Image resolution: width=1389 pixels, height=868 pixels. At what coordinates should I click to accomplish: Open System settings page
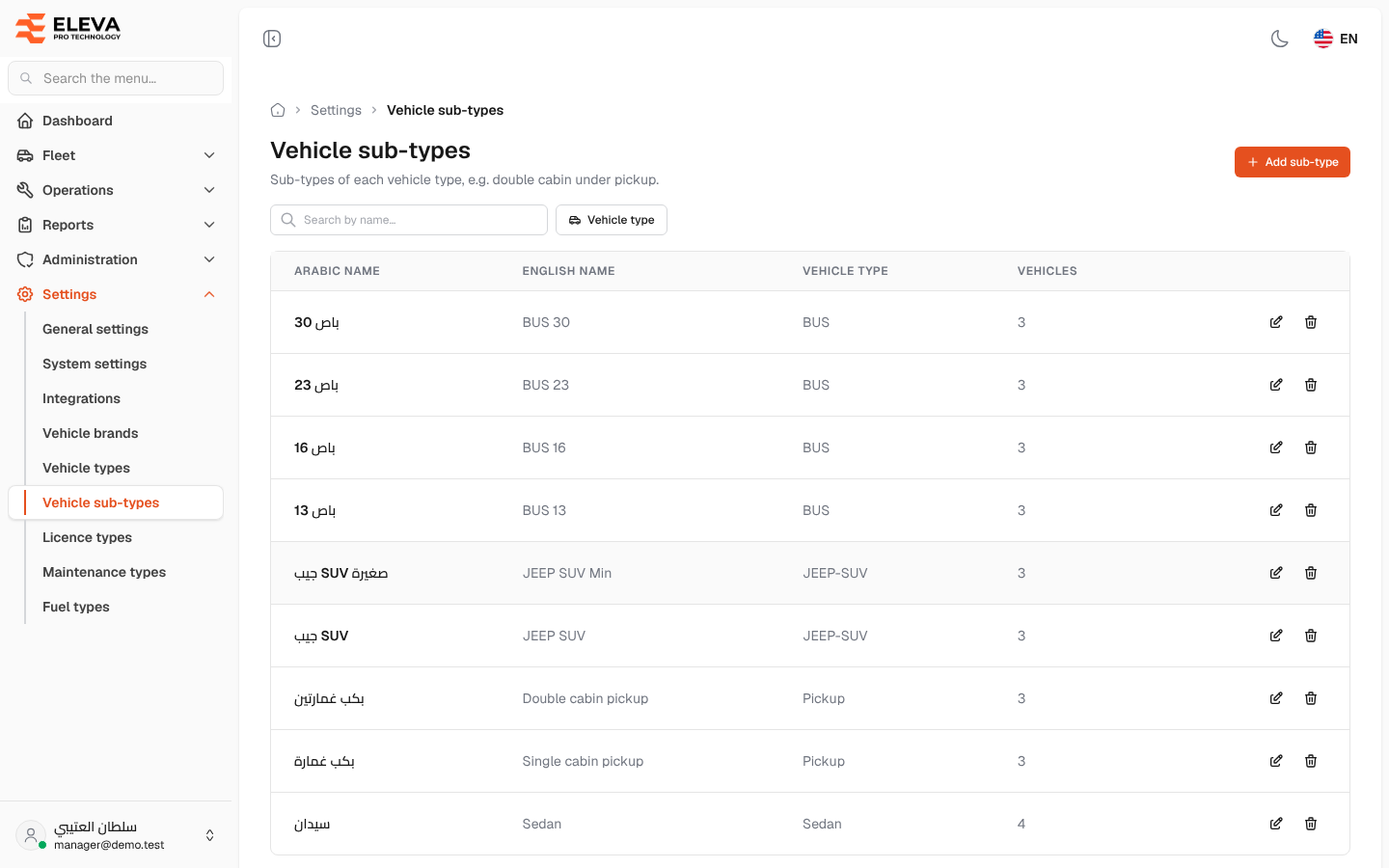point(95,364)
